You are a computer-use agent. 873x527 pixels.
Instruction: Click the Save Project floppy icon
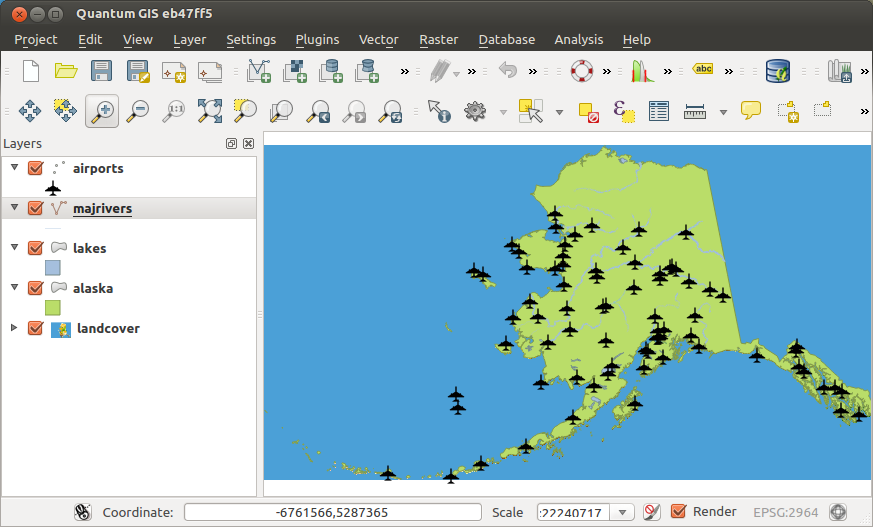(x=101, y=71)
